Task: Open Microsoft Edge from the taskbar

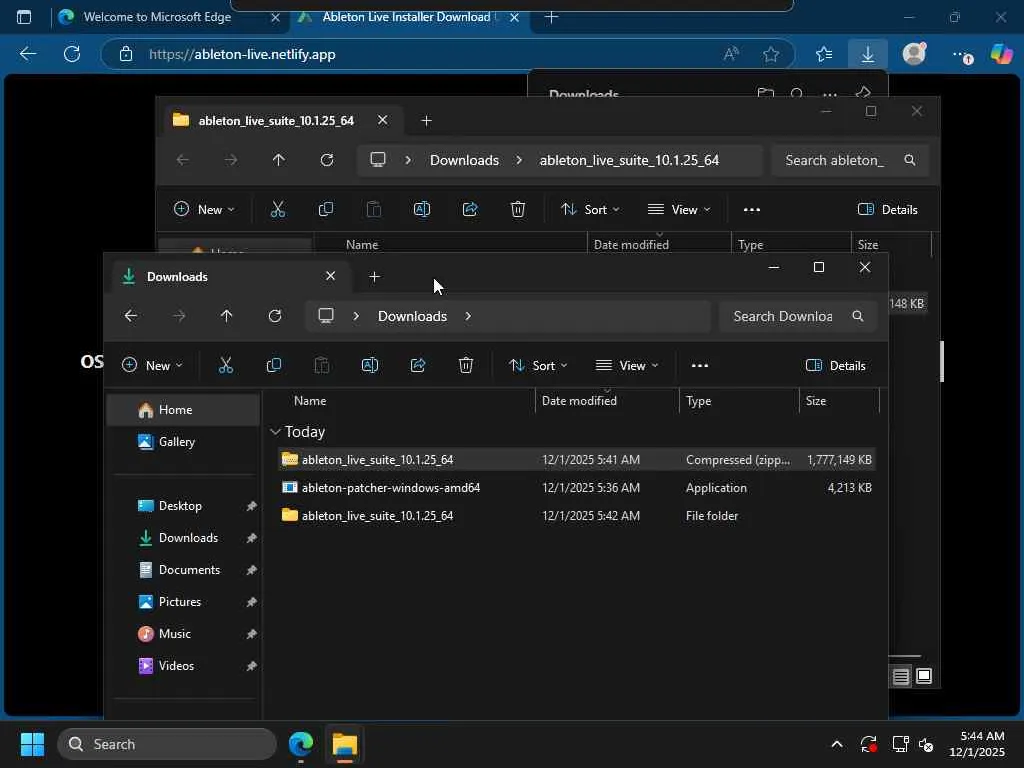Action: [x=301, y=745]
